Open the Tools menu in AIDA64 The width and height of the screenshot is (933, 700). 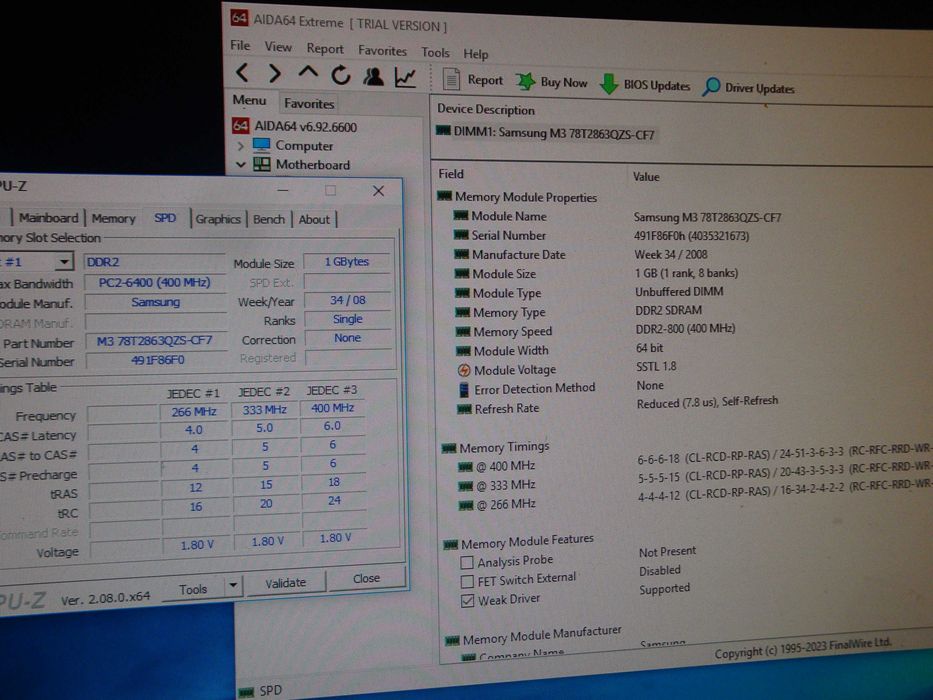(435, 52)
